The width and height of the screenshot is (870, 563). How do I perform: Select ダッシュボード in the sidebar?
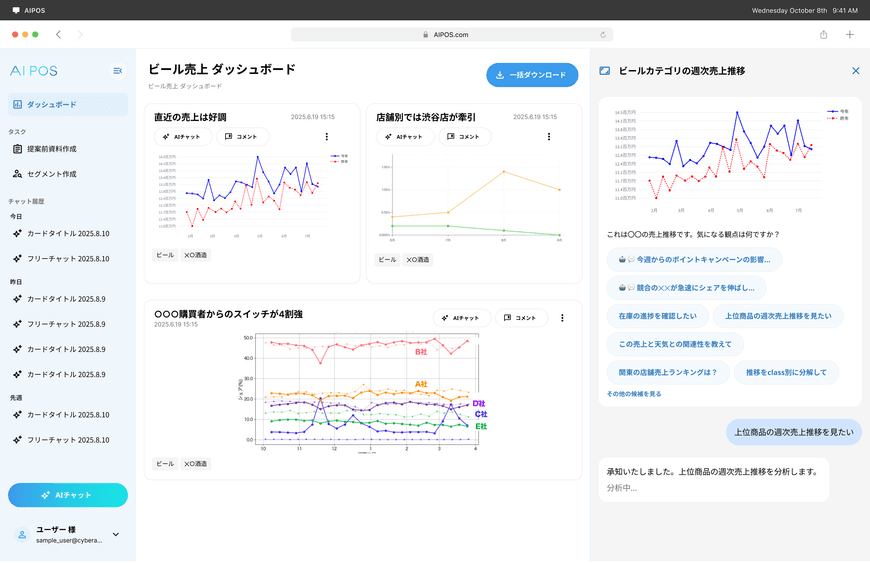tap(68, 105)
